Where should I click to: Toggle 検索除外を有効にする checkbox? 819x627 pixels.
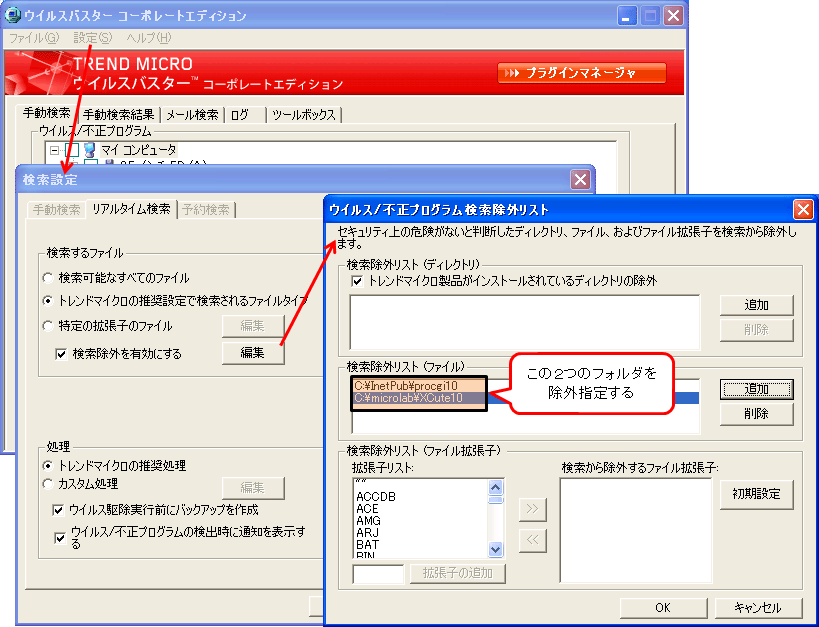[61, 354]
